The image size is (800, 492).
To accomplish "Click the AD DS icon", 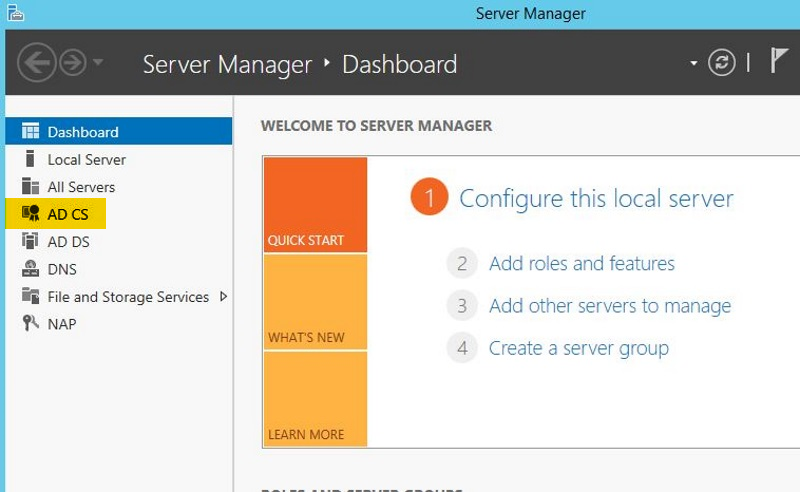I will click(x=30, y=241).
